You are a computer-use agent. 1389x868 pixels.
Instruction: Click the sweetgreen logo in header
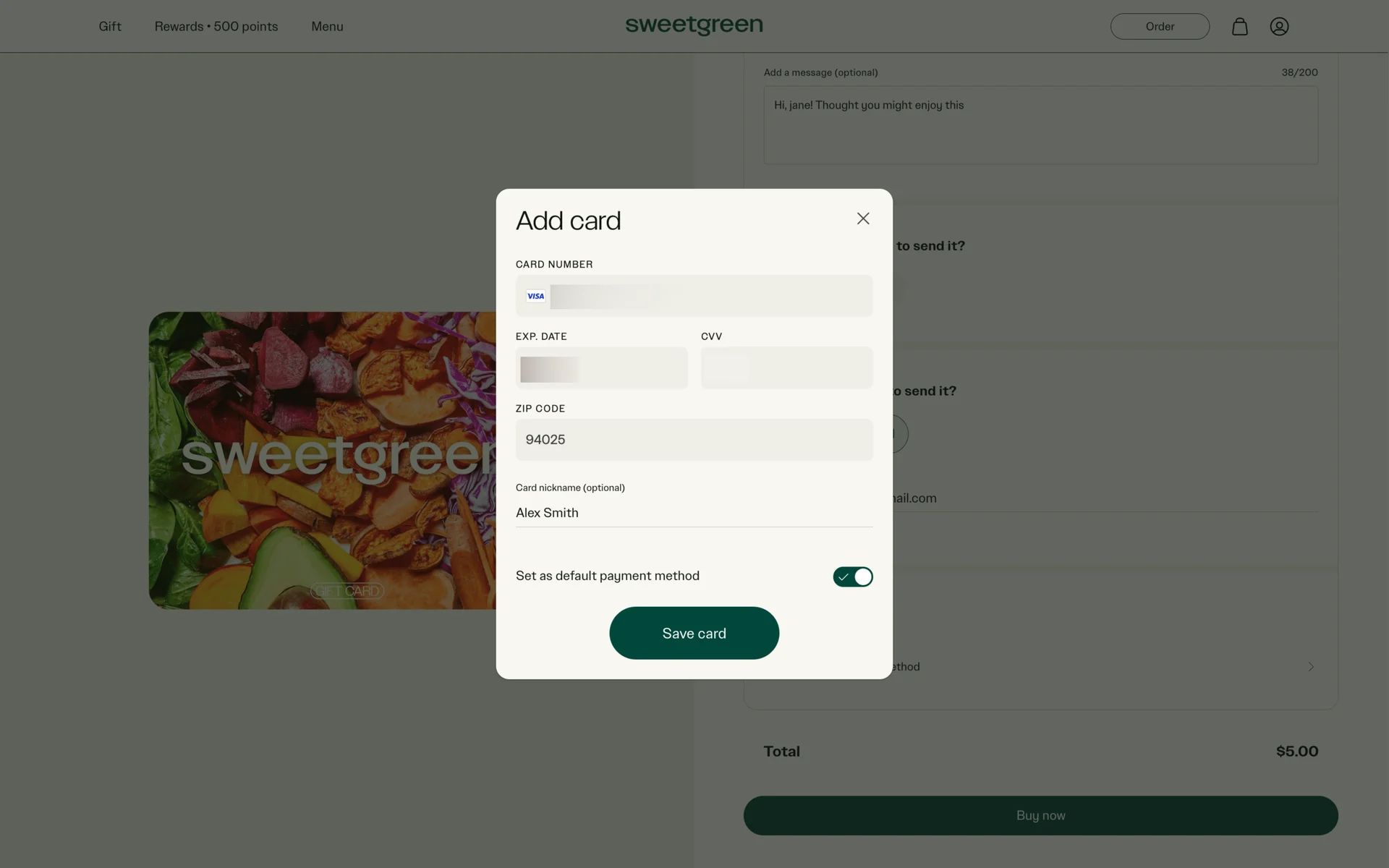[x=694, y=25]
